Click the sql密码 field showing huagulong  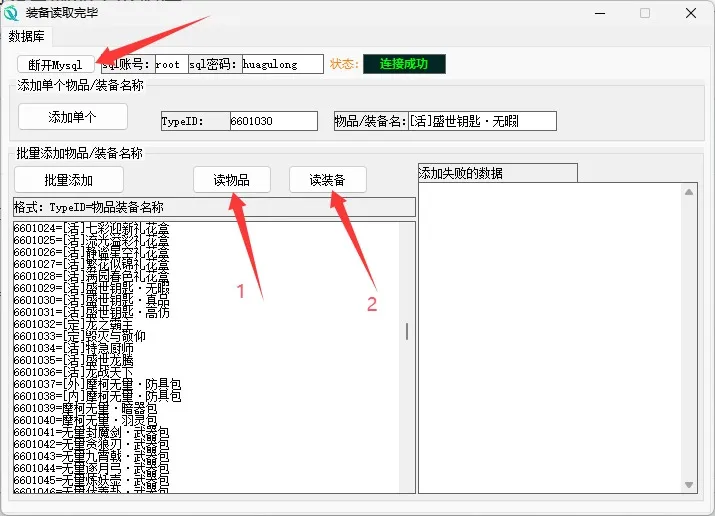tap(282, 64)
